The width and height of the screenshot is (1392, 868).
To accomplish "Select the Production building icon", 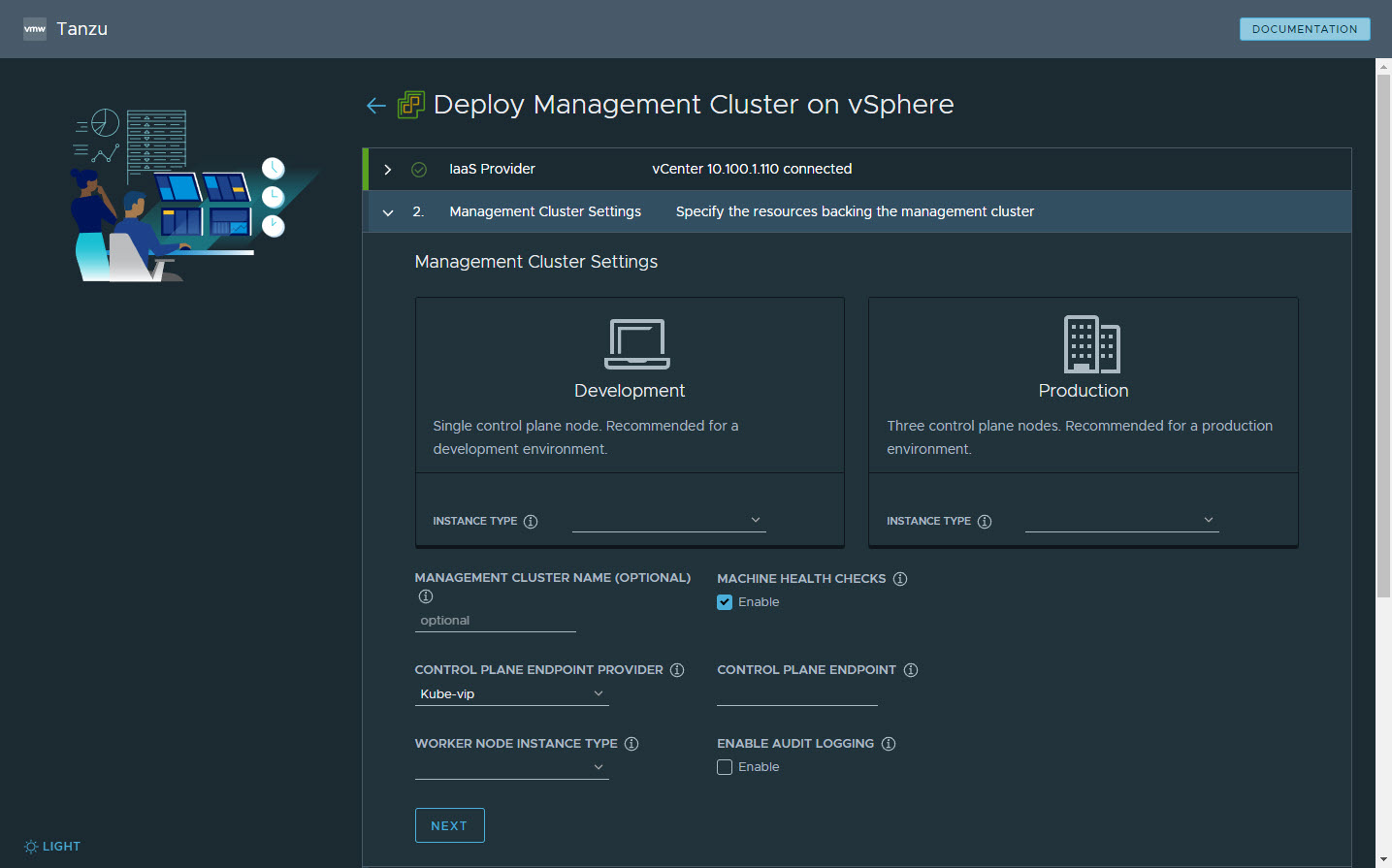I will coord(1092,344).
